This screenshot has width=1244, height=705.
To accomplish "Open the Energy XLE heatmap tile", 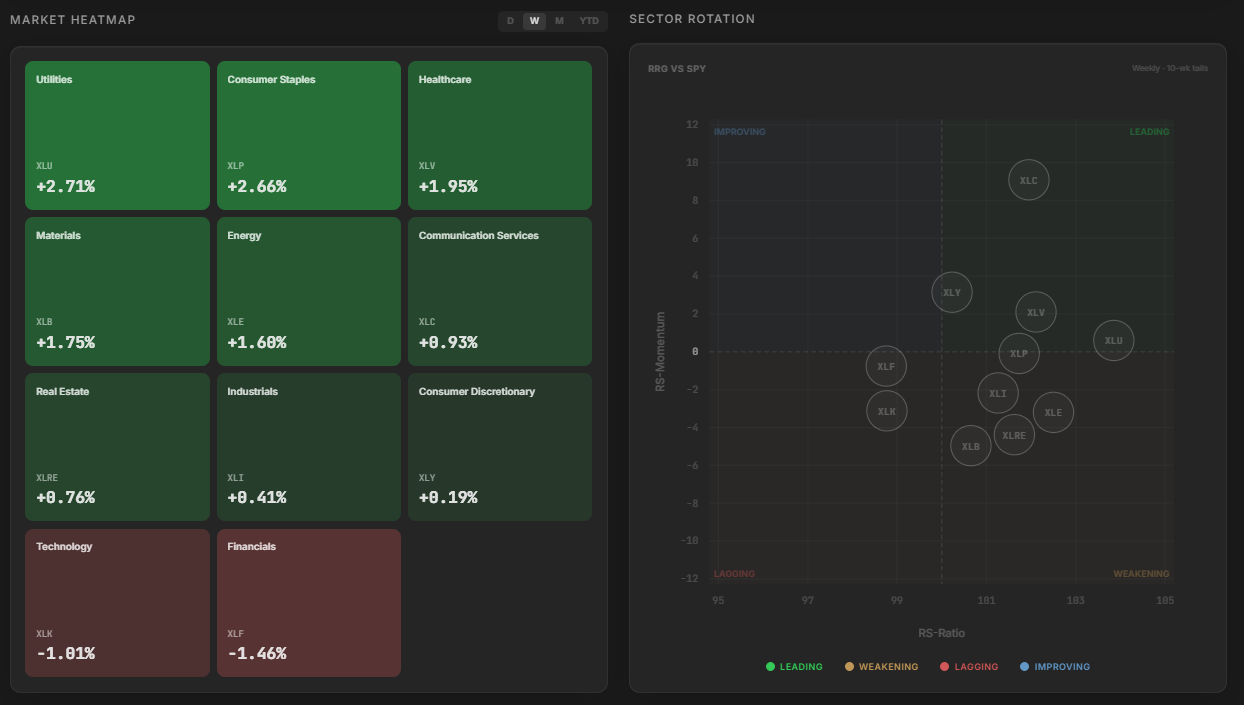I will click(x=309, y=292).
